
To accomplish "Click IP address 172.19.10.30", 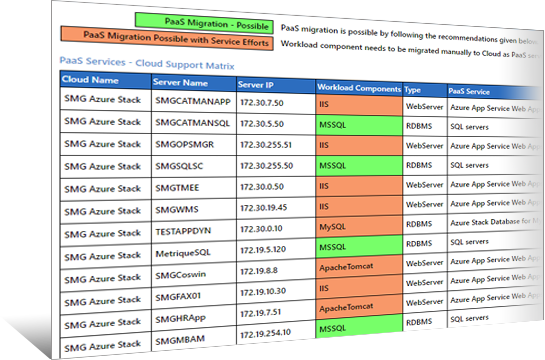I will [x=263, y=292].
